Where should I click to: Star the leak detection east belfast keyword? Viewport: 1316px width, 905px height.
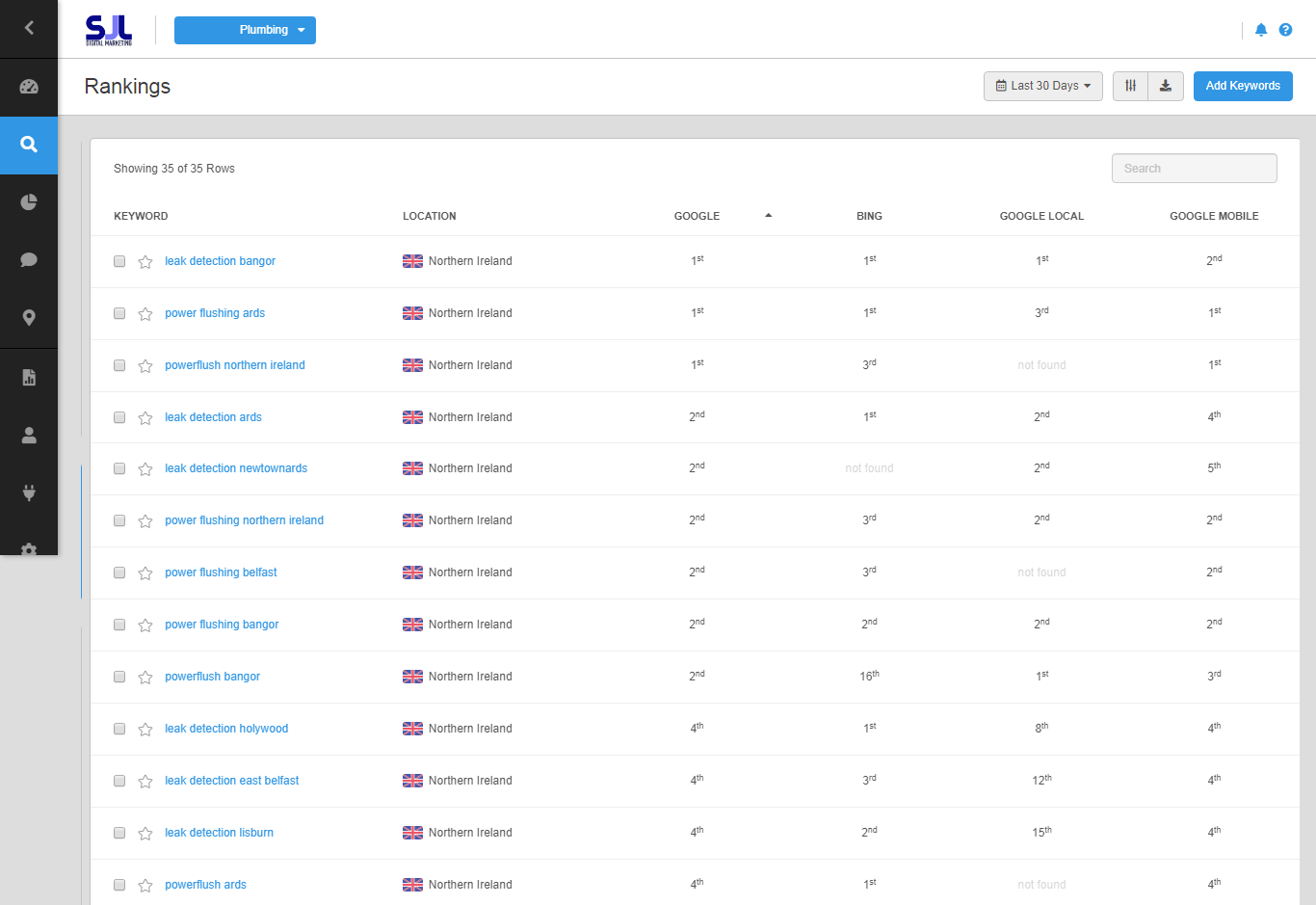click(145, 782)
